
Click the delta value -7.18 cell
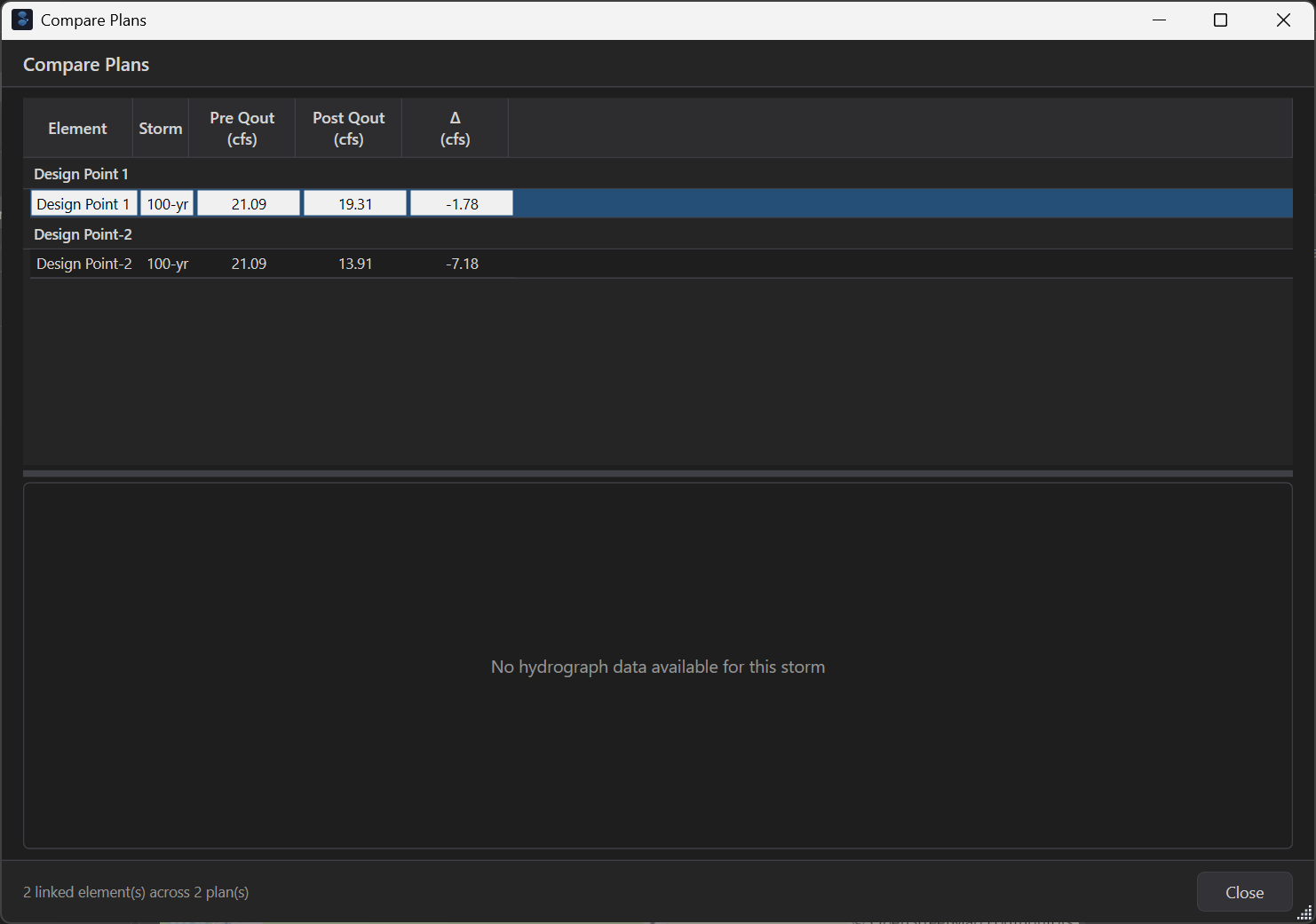(x=462, y=263)
